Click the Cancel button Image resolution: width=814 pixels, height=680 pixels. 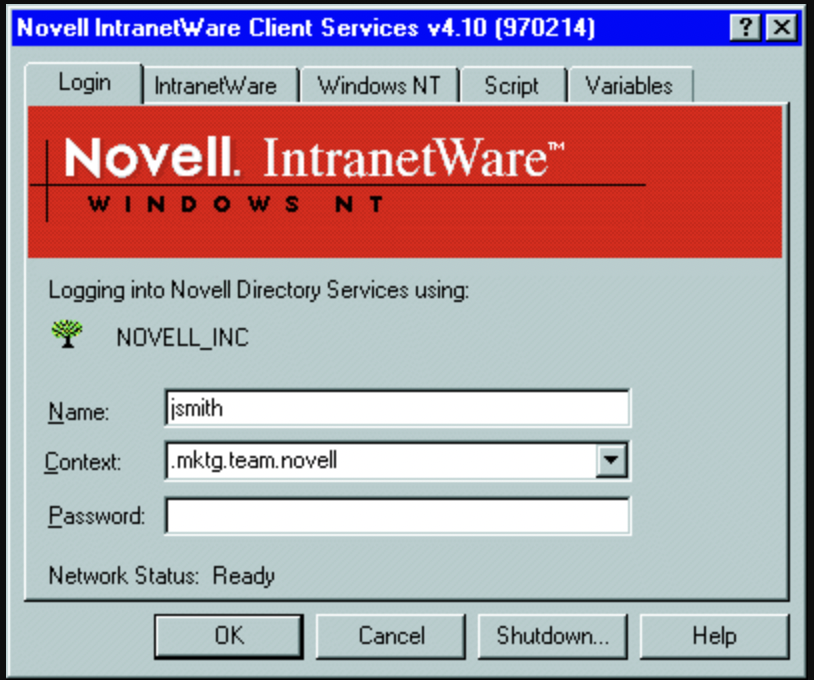pyautogui.click(x=391, y=636)
